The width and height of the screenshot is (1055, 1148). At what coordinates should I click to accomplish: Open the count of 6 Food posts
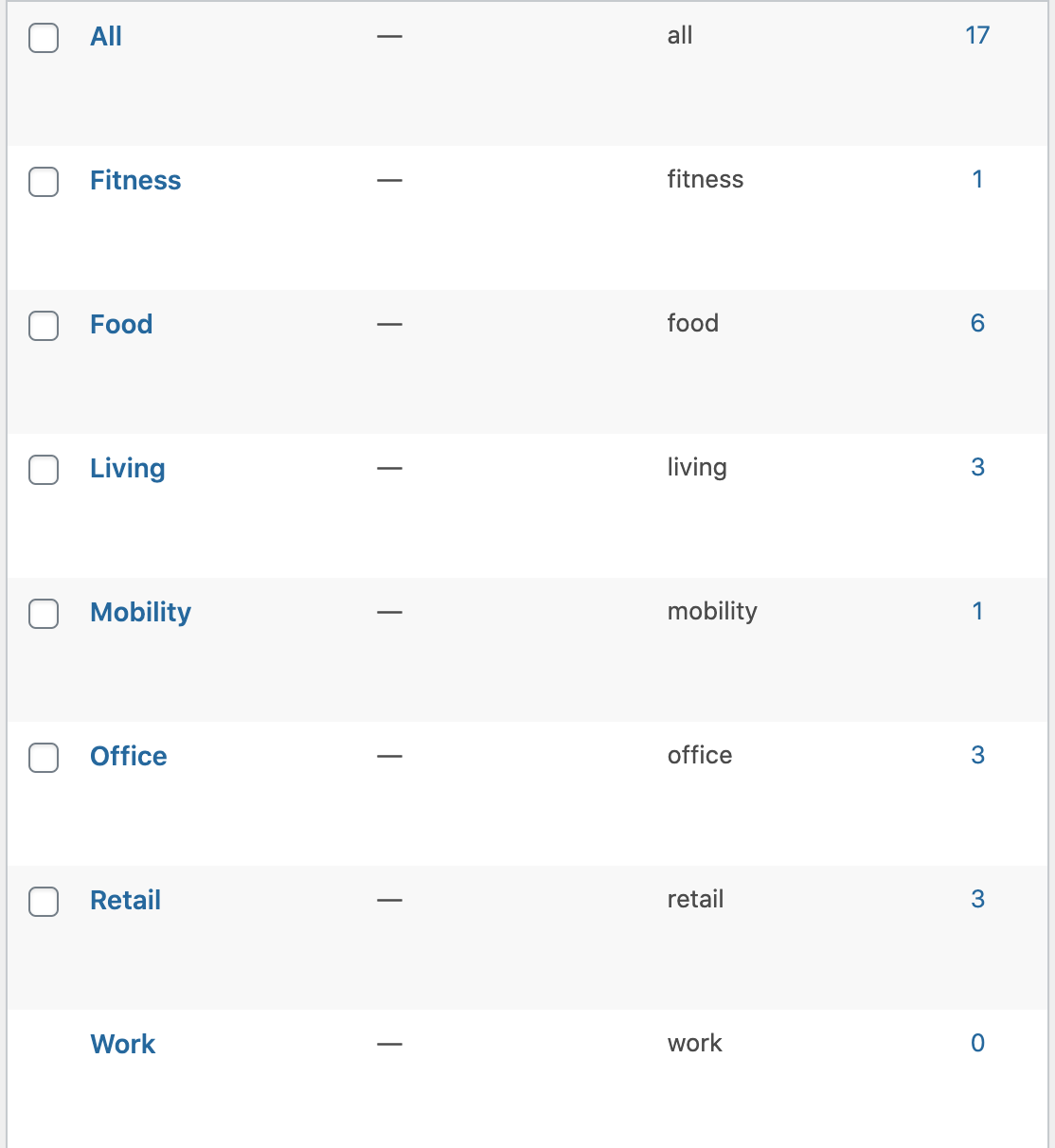[x=977, y=324]
